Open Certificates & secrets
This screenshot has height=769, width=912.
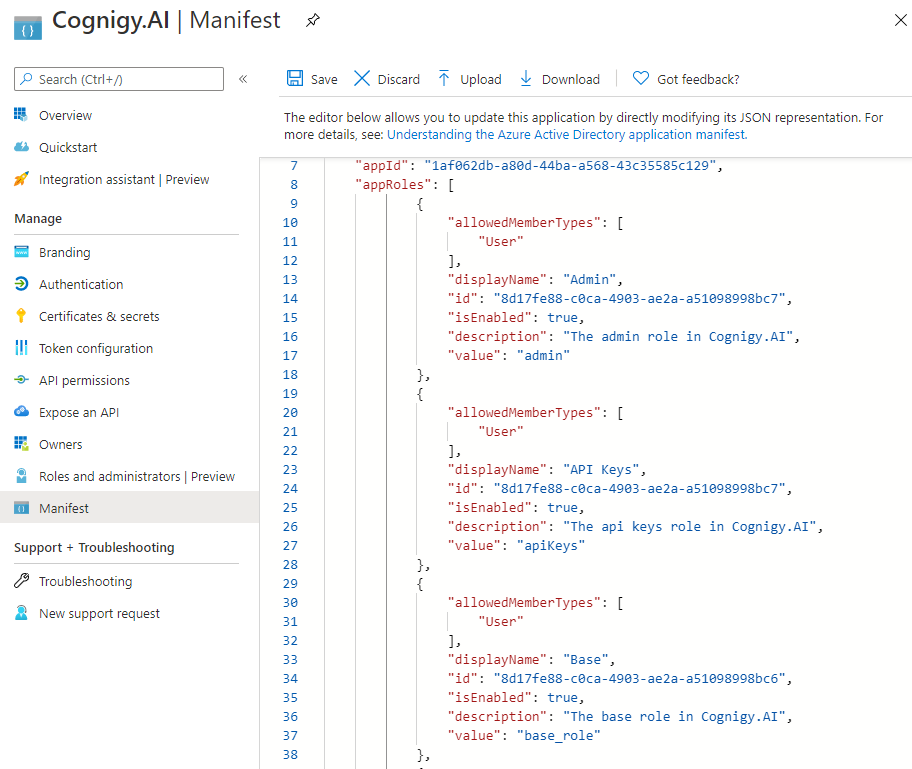click(99, 316)
